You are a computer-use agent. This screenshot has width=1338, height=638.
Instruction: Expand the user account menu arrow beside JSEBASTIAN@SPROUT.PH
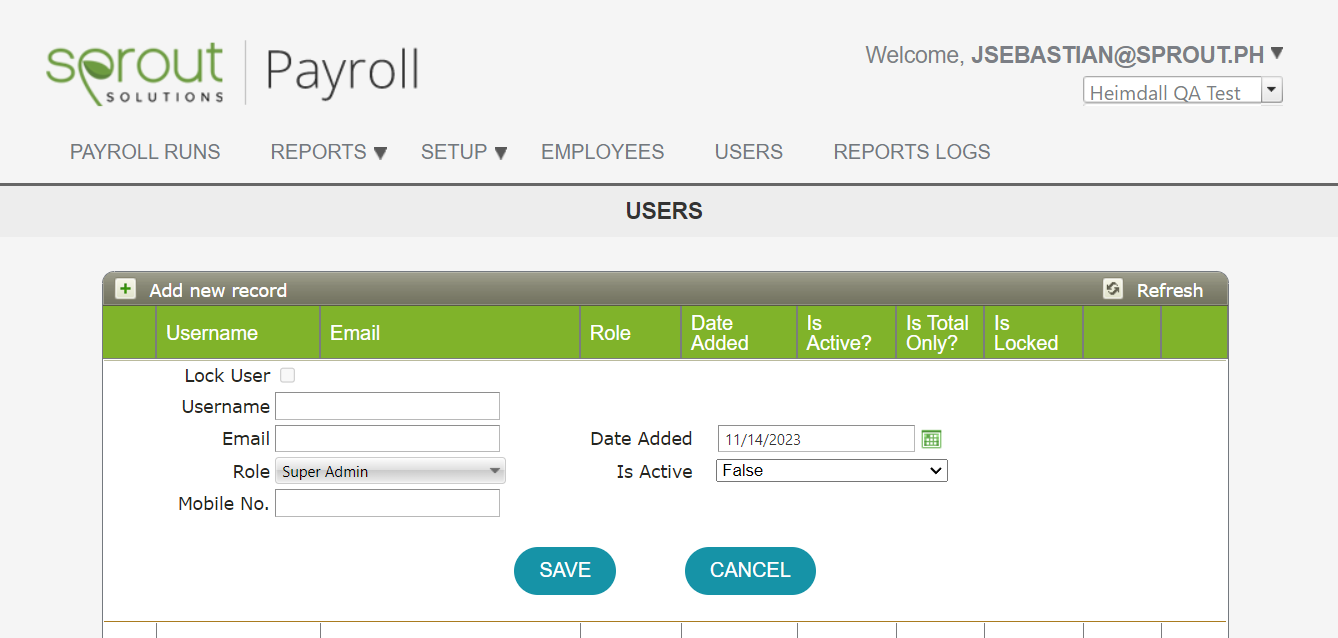pyautogui.click(x=1277, y=54)
